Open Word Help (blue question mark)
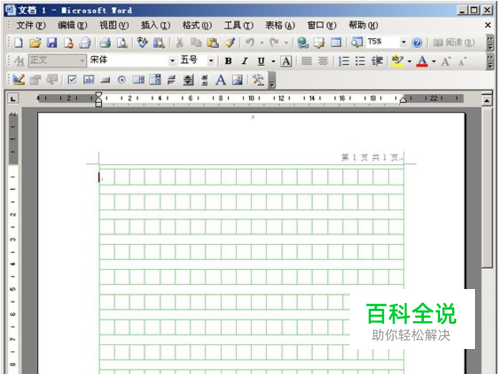500x374 pixels. coord(417,43)
